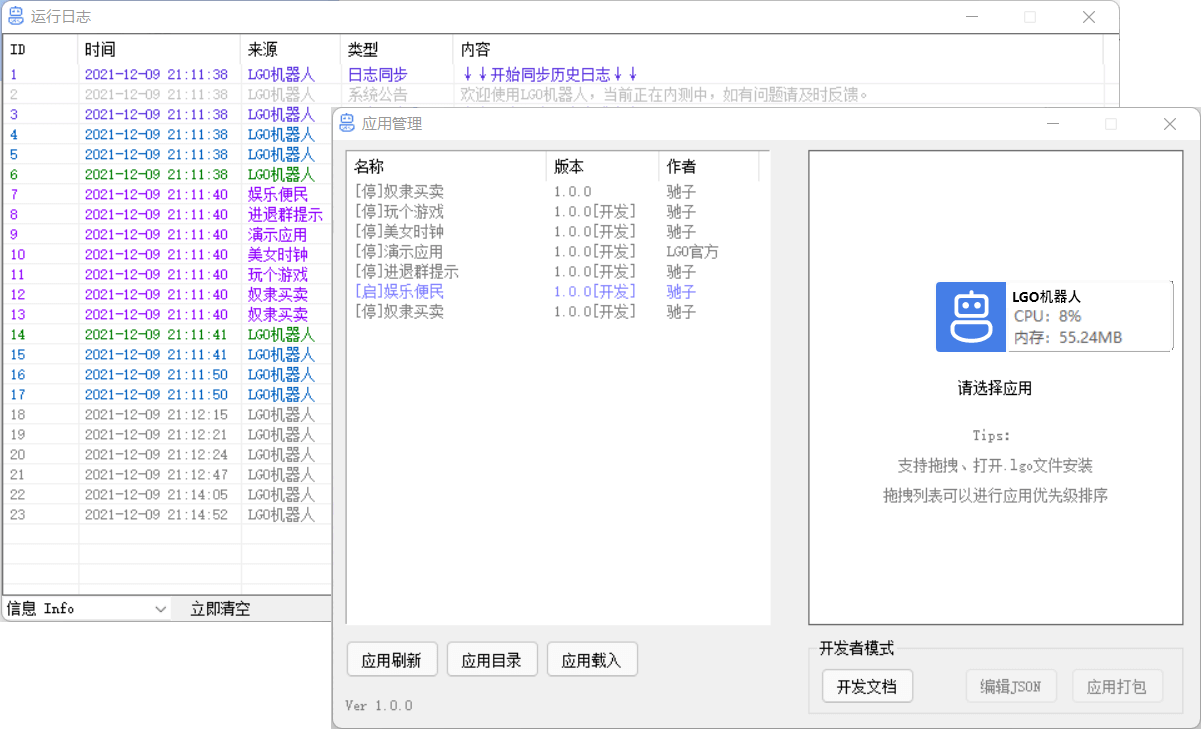Select the [停]进退群提示 app row
This screenshot has width=1201, height=729.
point(407,272)
